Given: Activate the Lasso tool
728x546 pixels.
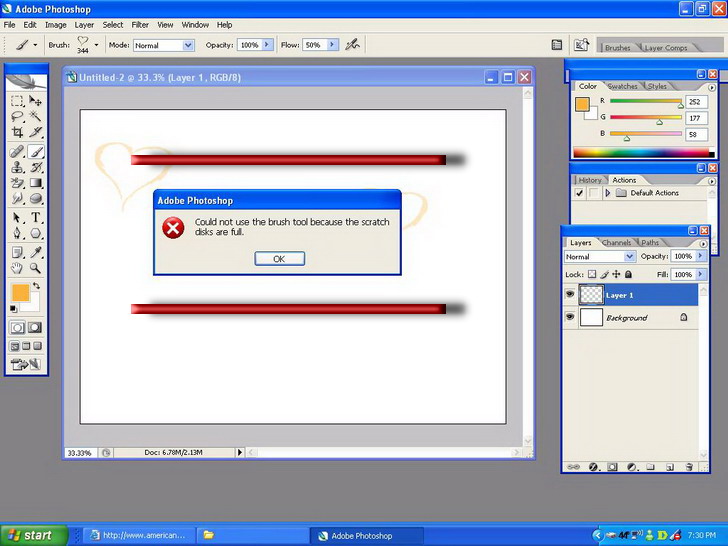Looking at the screenshot, I should pos(18,117).
